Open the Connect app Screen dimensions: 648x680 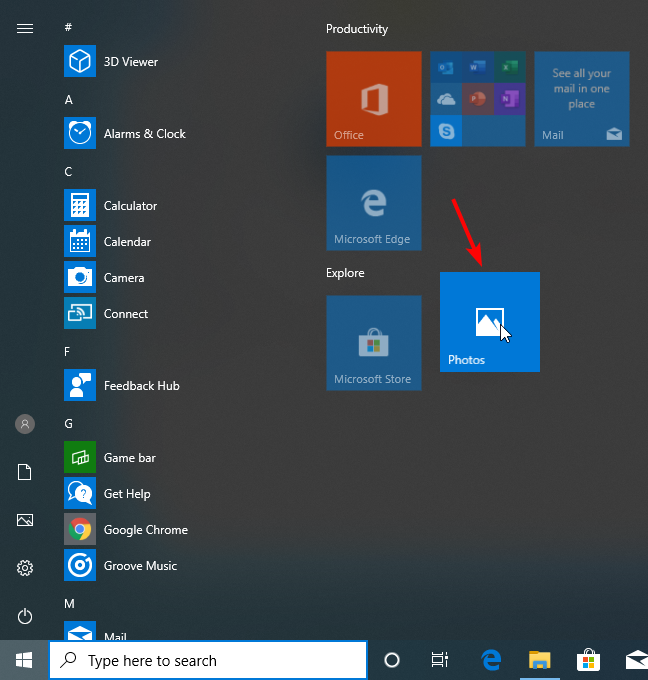(x=106, y=313)
